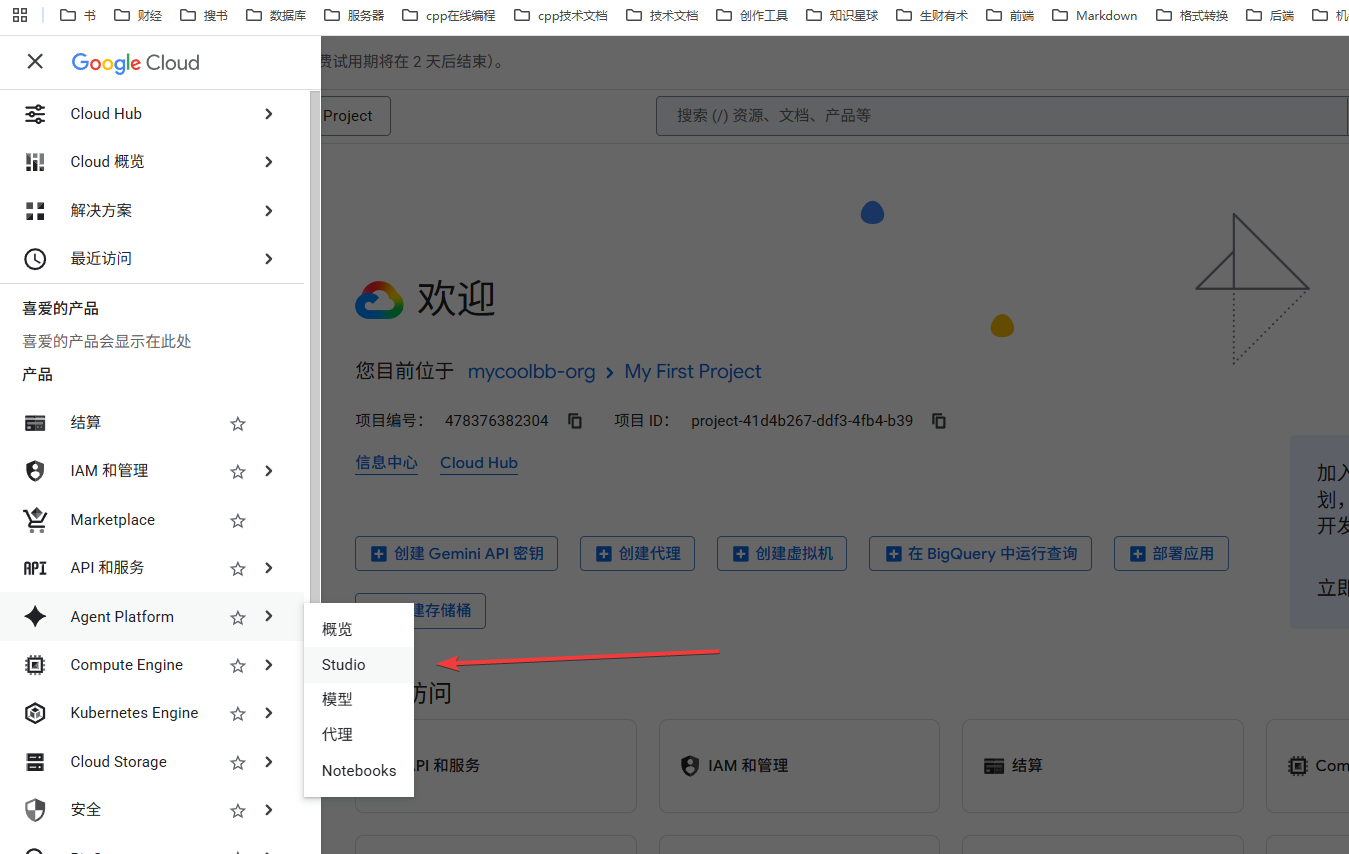This screenshot has width=1349, height=854.
Task: Favorite Marketplace using the star
Action: [238, 520]
